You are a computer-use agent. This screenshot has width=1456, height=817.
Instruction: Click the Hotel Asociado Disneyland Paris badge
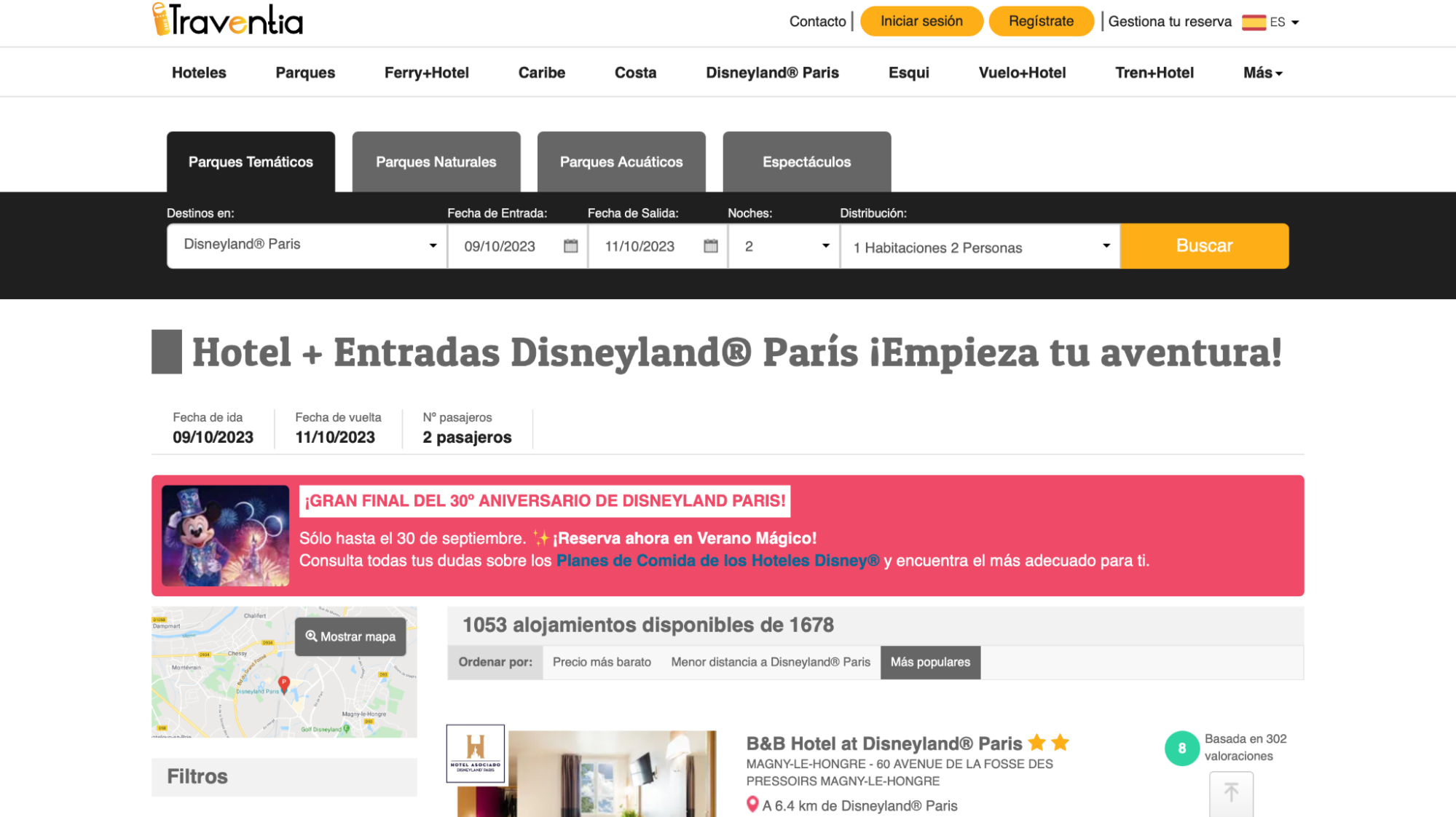pos(476,754)
